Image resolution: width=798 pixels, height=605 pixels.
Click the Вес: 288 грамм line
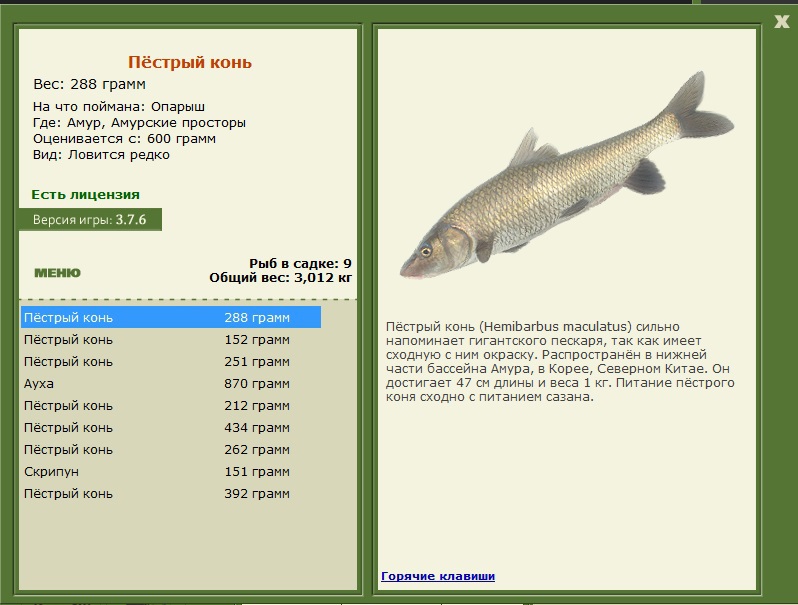90,84
